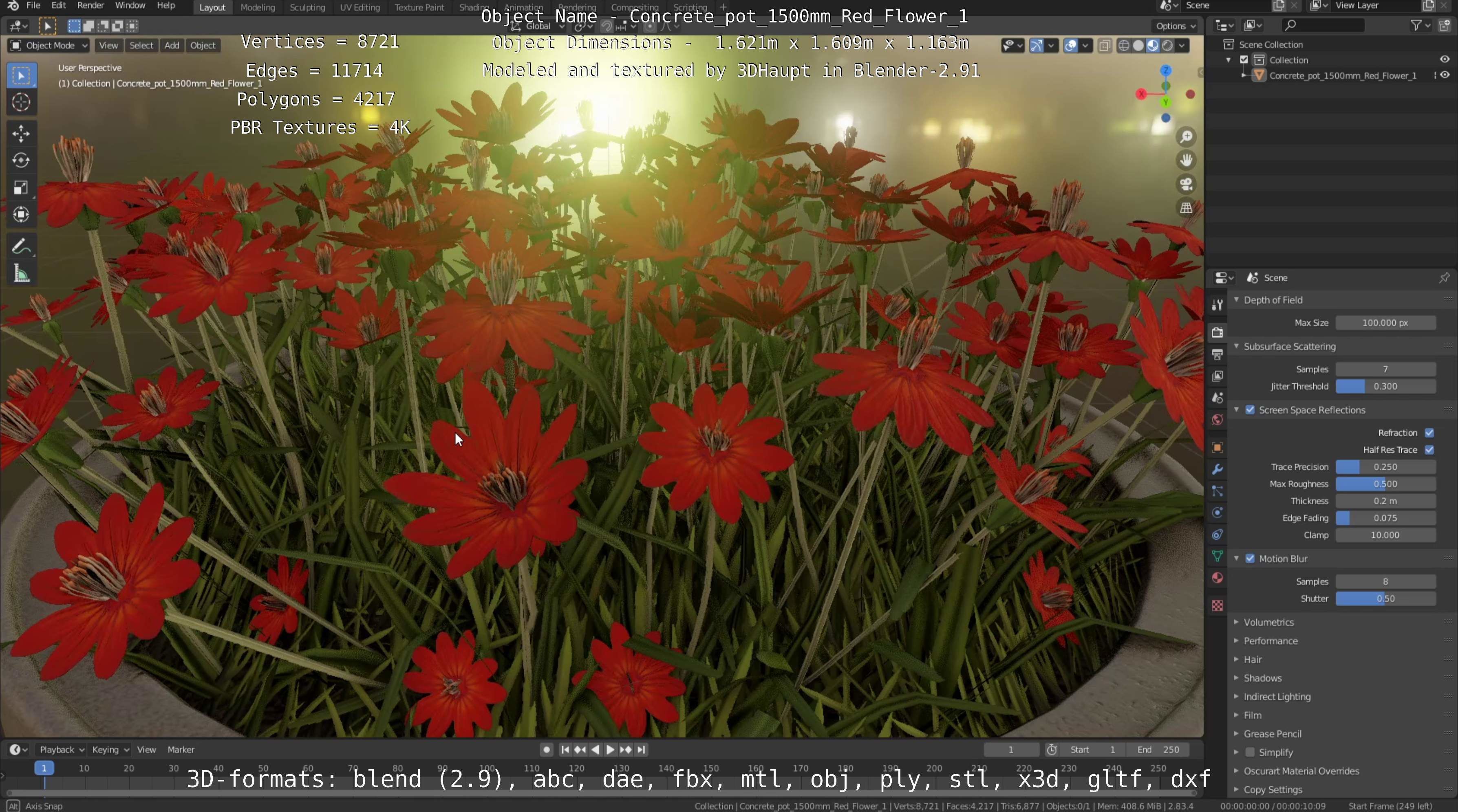The height and width of the screenshot is (812, 1458).
Task: Select the Rotate tool
Action: 21,161
